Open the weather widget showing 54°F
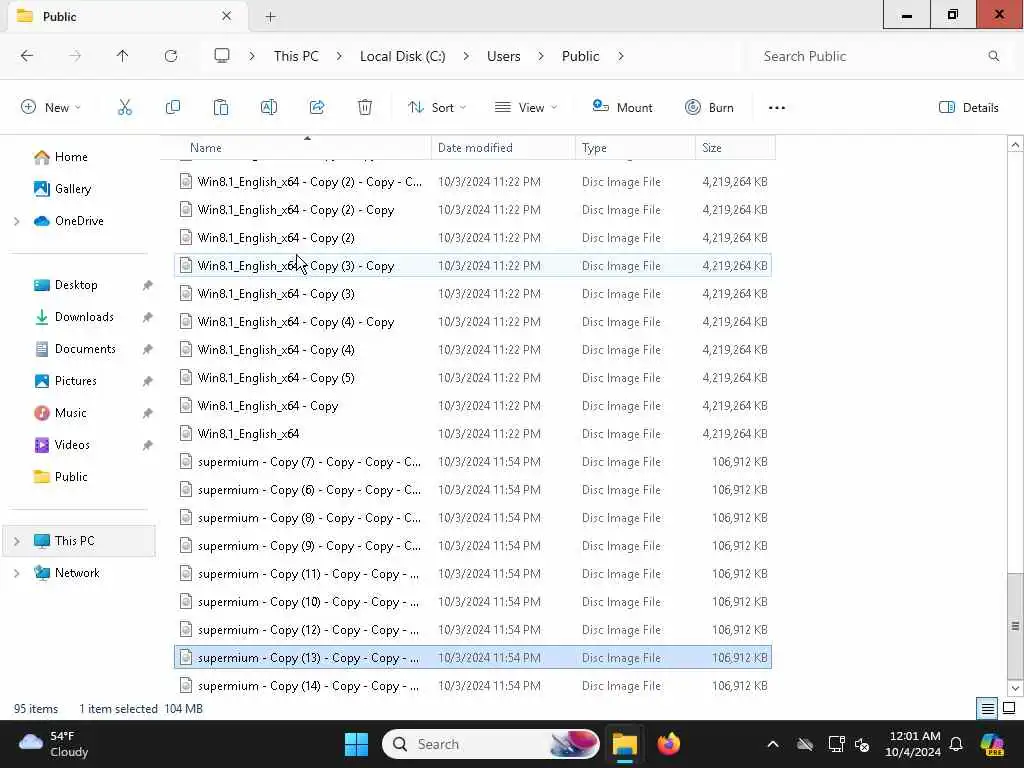Viewport: 1024px width, 768px height. coord(54,744)
